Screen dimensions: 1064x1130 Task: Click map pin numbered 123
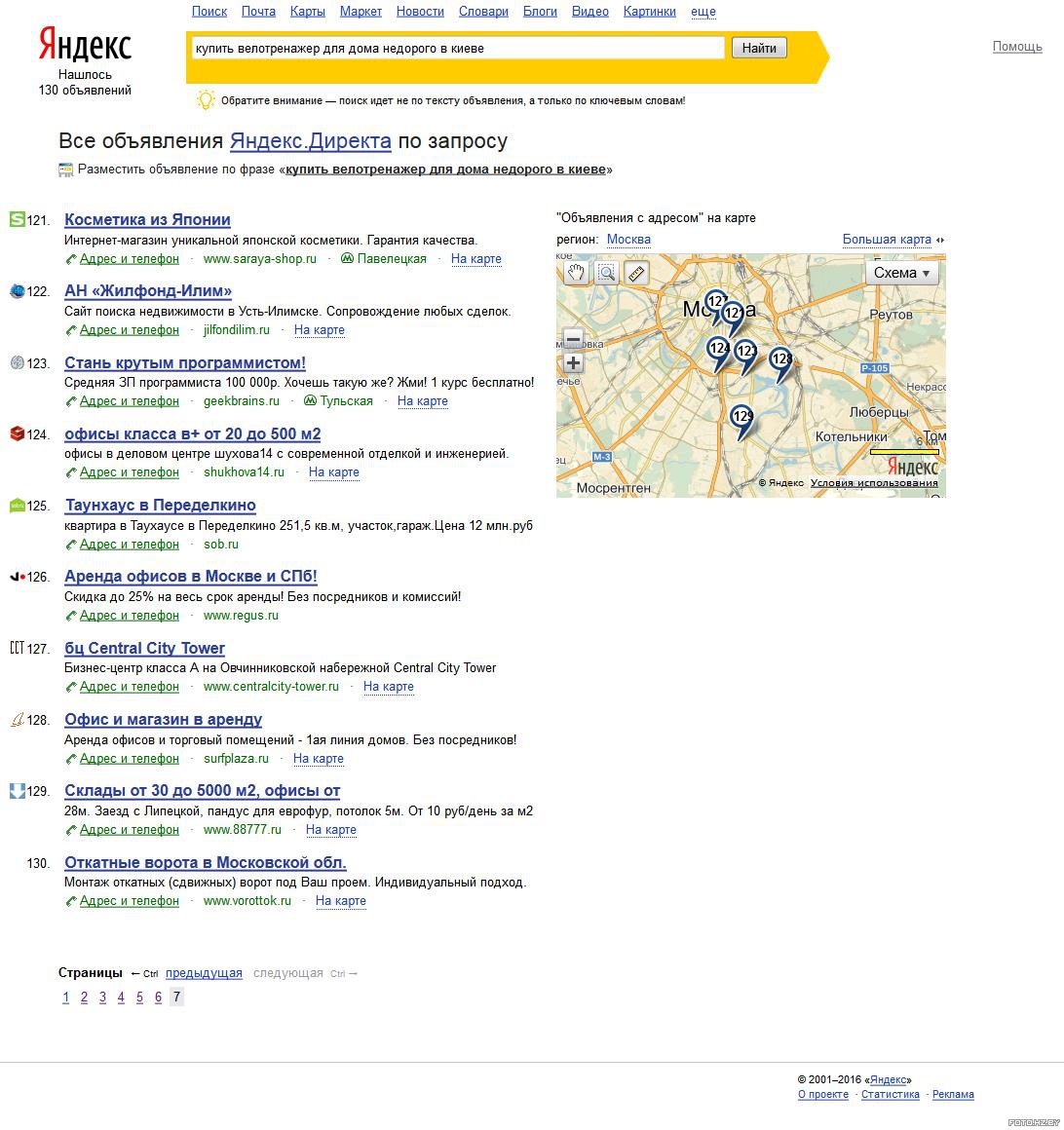(746, 353)
